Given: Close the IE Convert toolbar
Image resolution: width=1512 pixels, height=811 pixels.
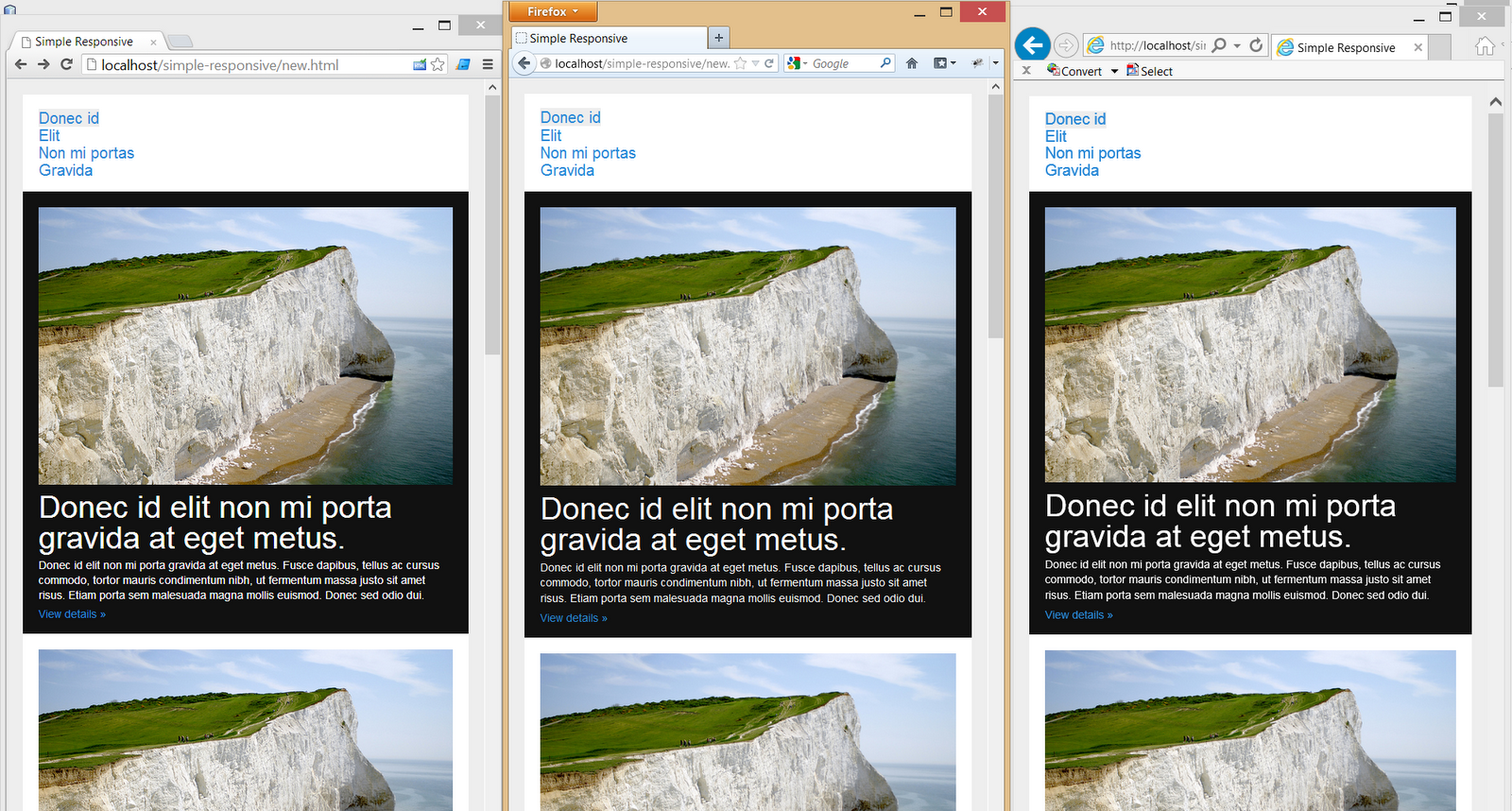Looking at the screenshot, I should tap(1026, 70).
